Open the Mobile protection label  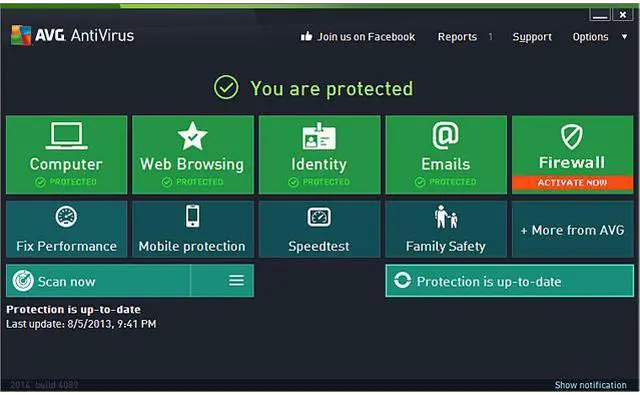point(192,246)
